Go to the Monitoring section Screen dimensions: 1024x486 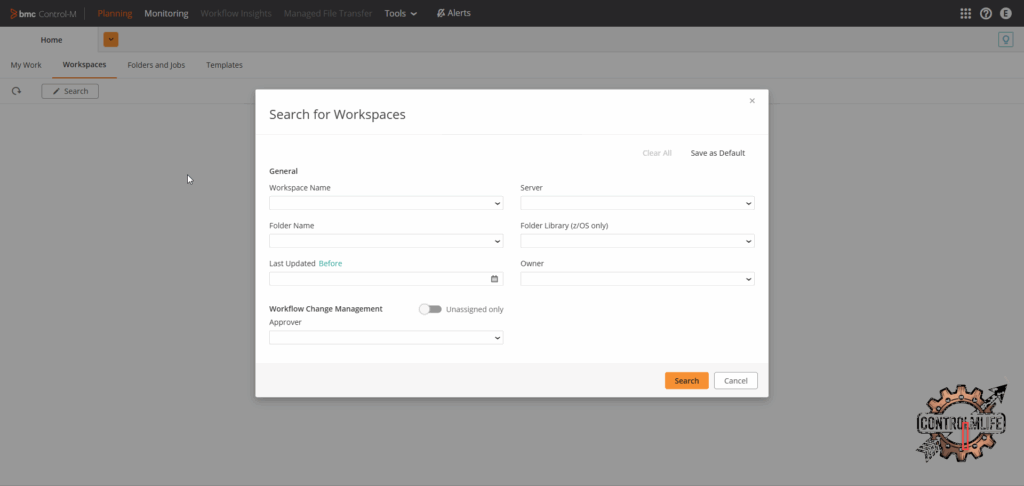pyautogui.click(x=166, y=13)
